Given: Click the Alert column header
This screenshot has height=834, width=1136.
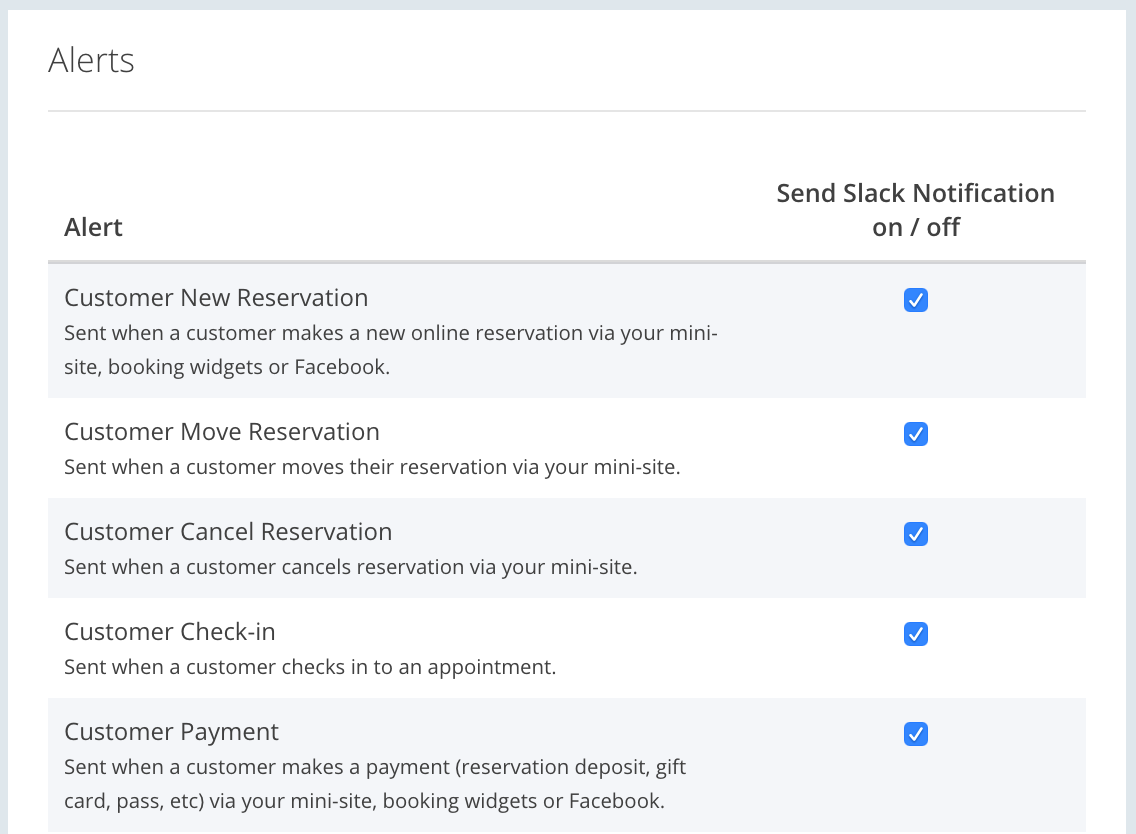Looking at the screenshot, I should pos(93,228).
